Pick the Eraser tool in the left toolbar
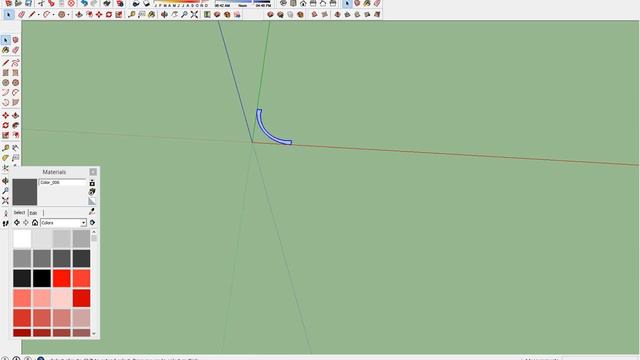 pyautogui.click(x=16, y=50)
